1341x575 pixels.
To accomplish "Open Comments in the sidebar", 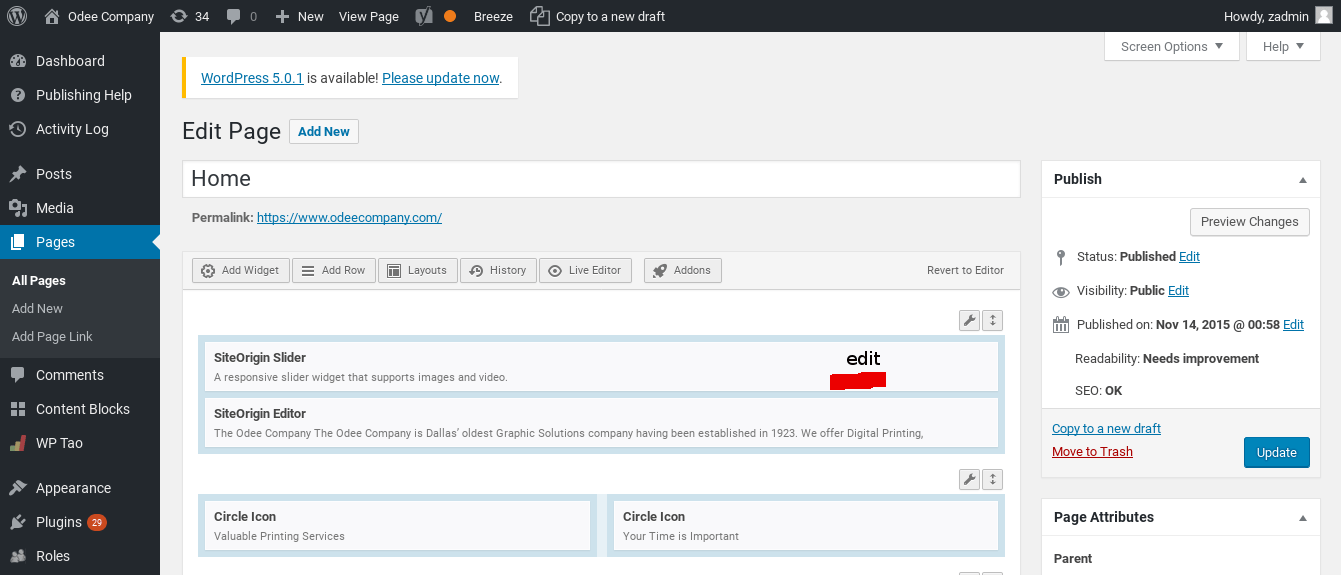I will [x=80, y=375].
